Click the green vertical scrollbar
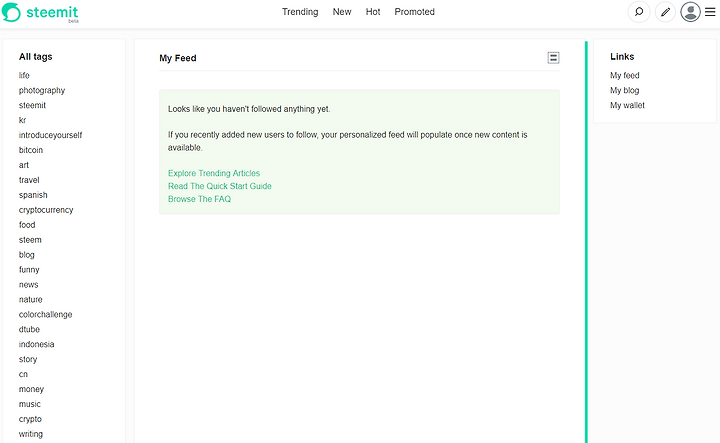The width and height of the screenshot is (720, 443). [x=586, y=242]
